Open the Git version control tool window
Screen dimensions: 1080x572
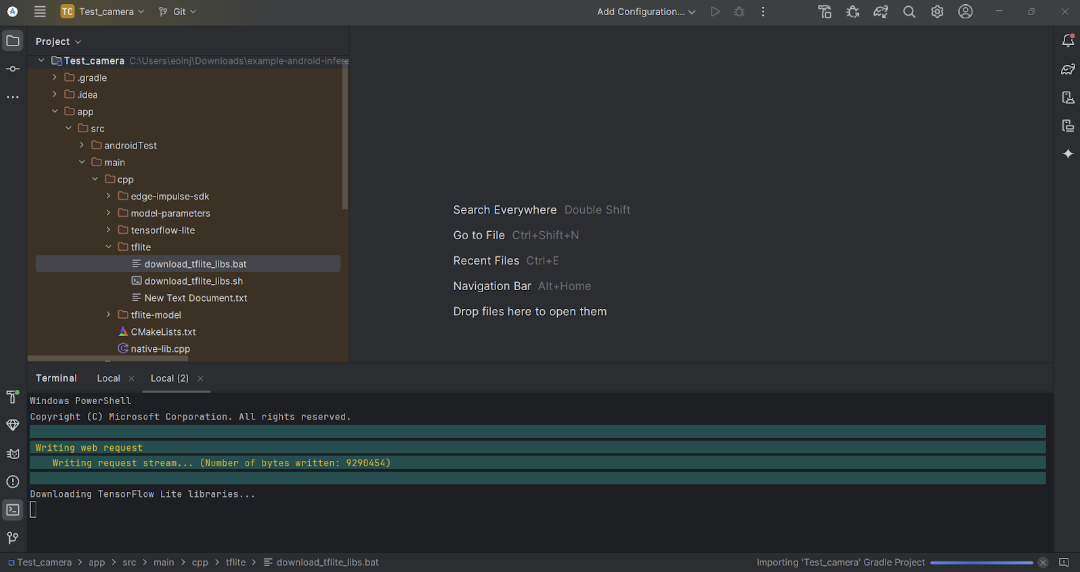click(13, 538)
